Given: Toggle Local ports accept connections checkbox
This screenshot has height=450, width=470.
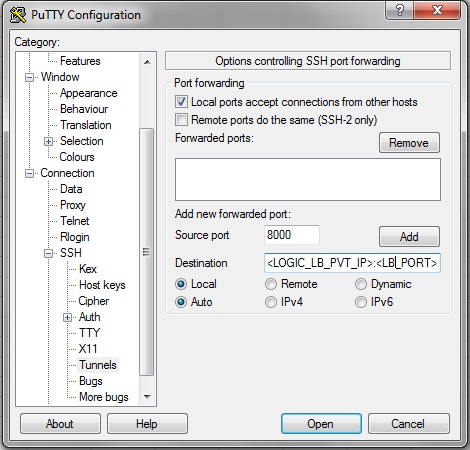Looking at the screenshot, I should pyautogui.click(x=181, y=102).
